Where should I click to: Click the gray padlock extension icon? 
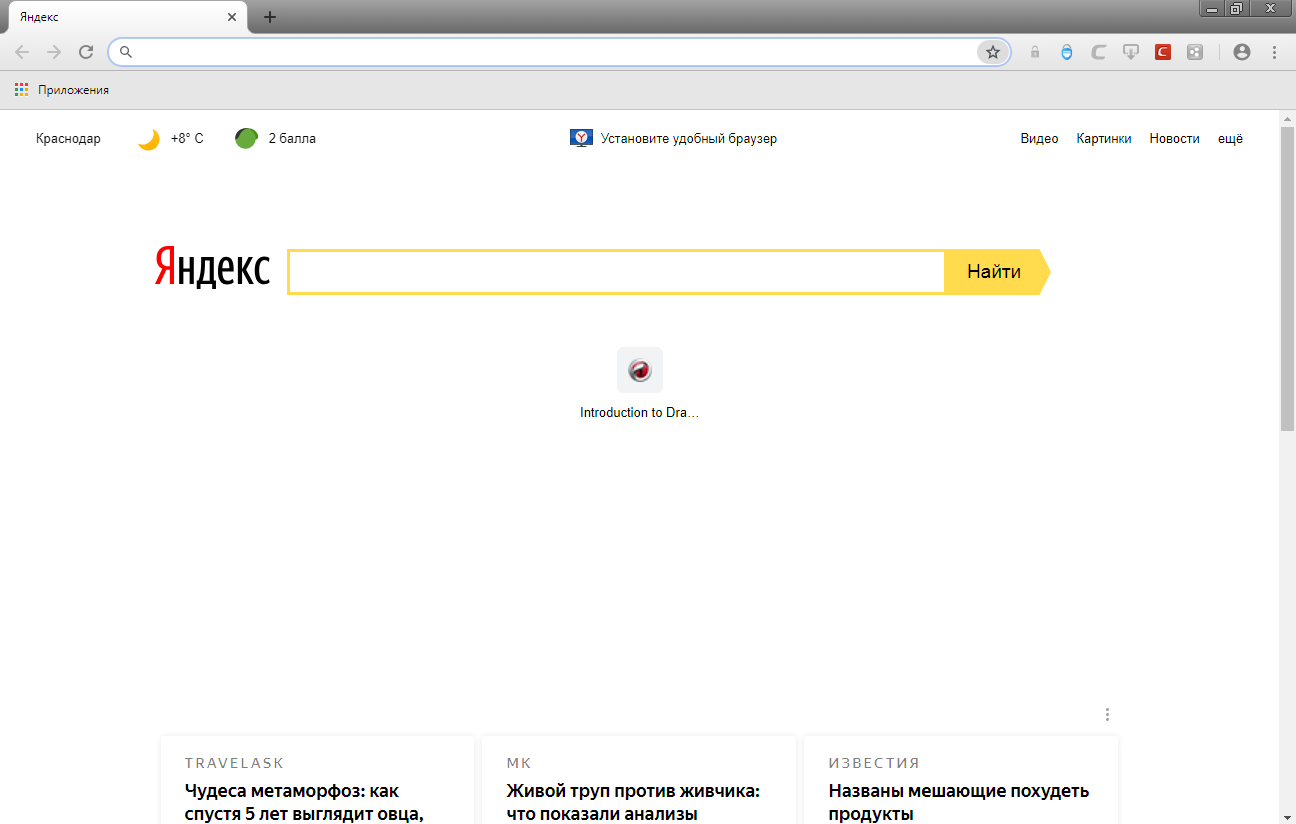click(1035, 52)
